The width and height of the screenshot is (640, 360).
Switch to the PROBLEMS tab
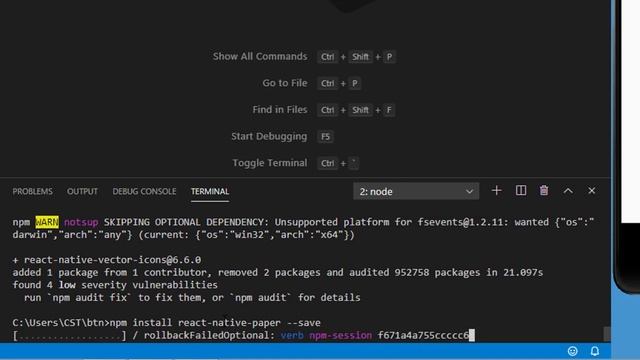pyautogui.click(x=32, y=191)
